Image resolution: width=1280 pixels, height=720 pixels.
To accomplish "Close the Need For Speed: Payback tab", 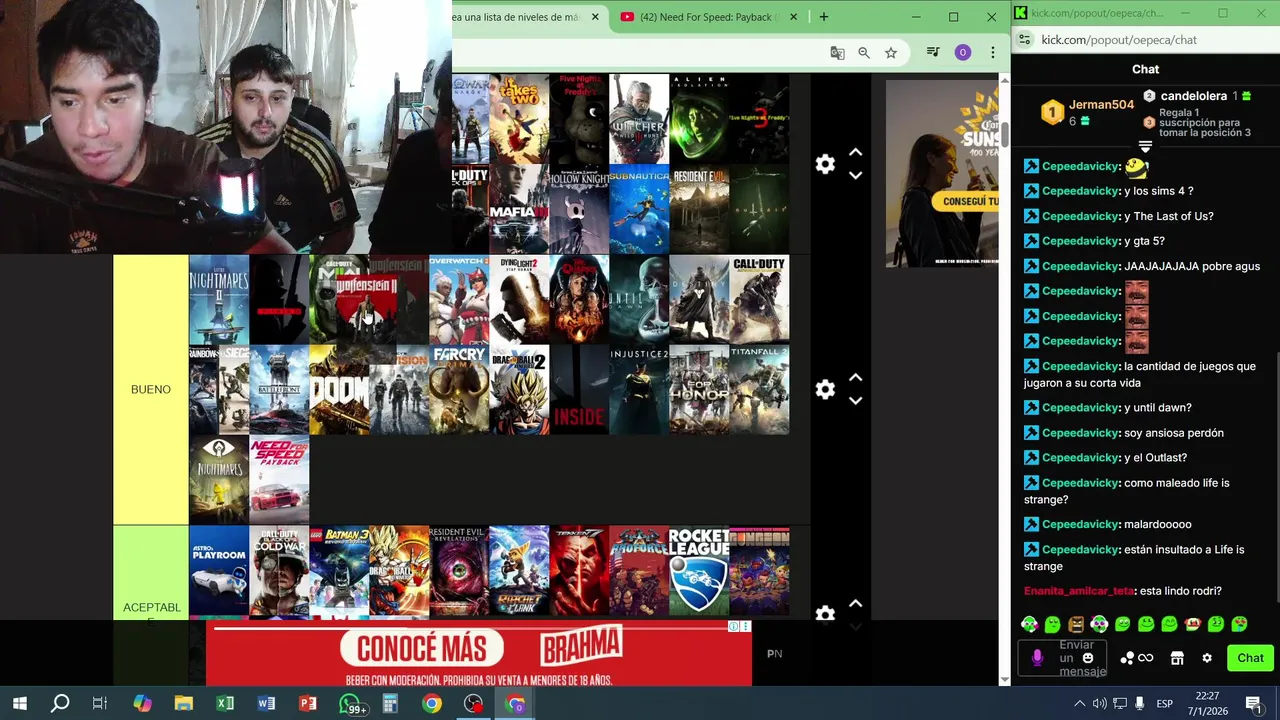I will [x=794, y=17].
